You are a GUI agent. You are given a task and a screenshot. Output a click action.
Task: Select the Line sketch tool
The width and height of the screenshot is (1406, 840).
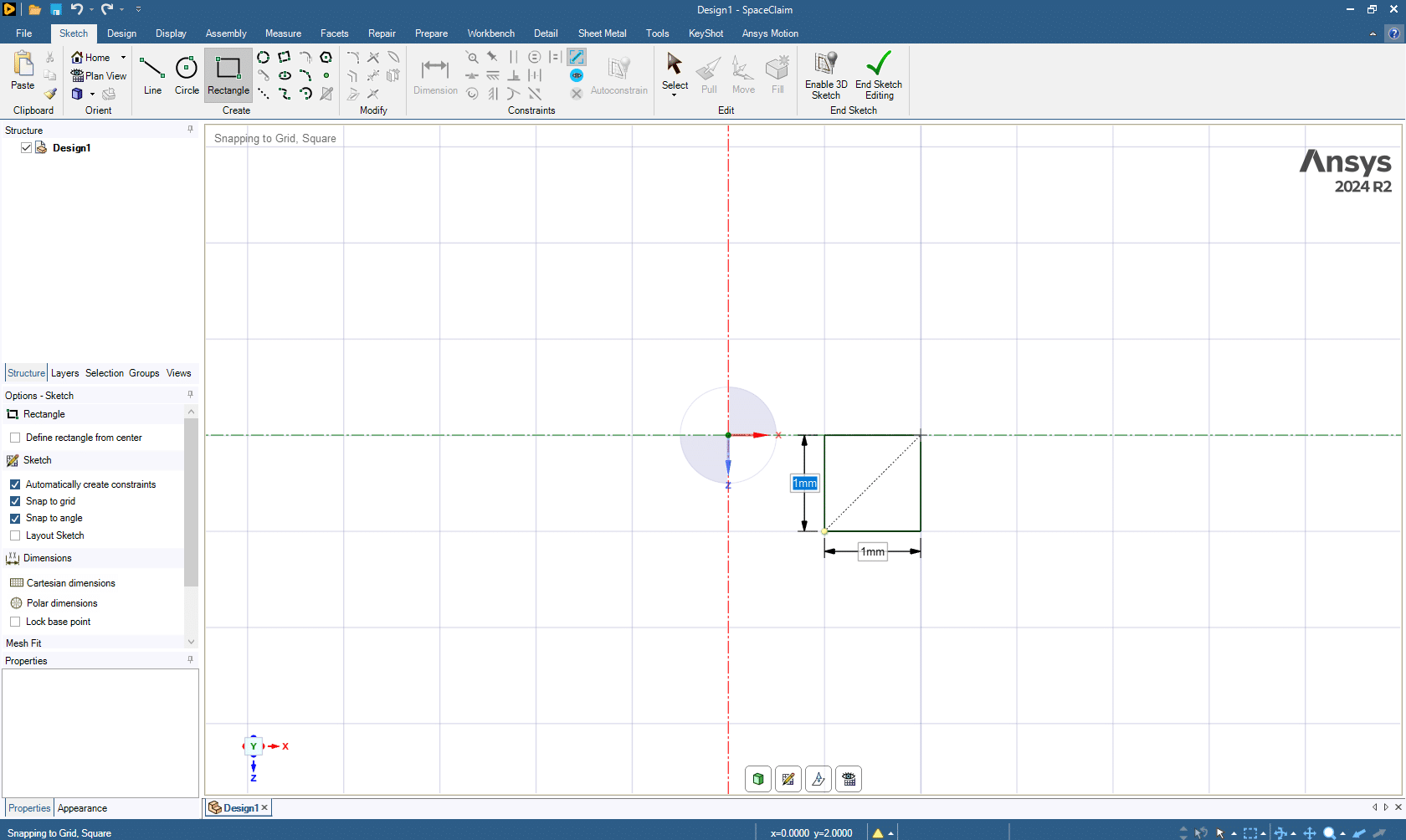[x=152, y=75]
